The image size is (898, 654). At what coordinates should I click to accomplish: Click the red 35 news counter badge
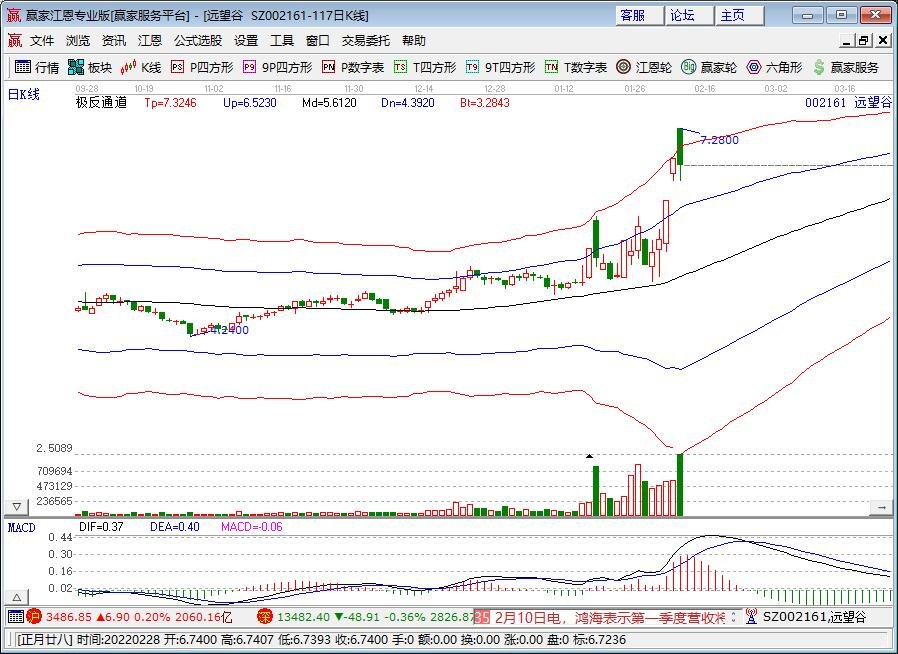[x=482, y=617]
